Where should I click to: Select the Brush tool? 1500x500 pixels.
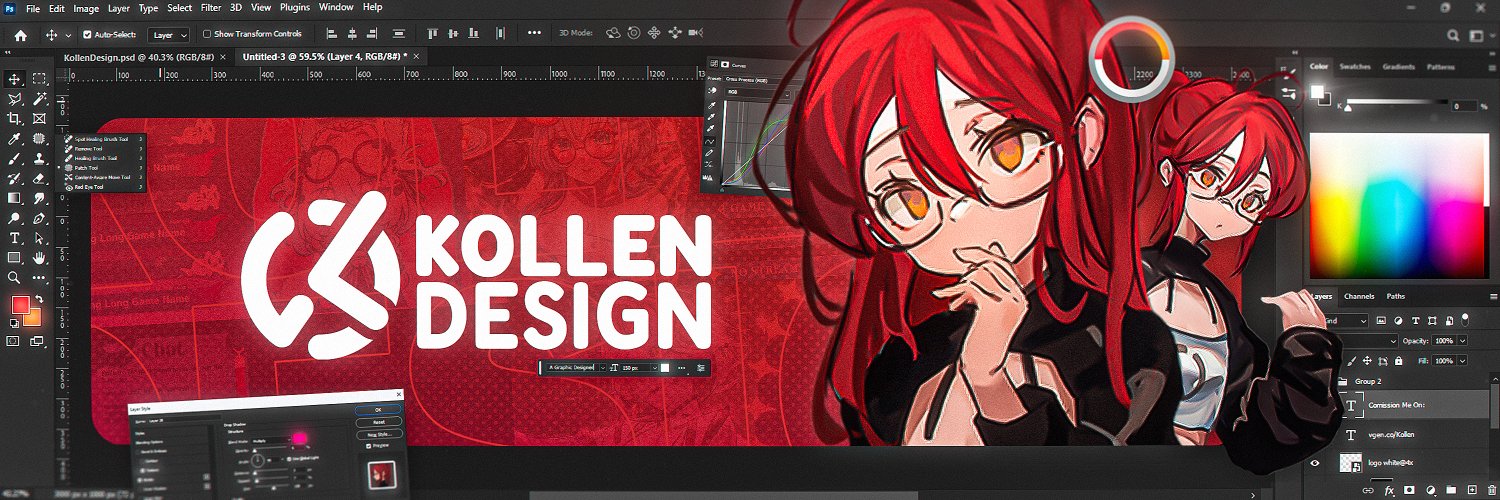pos(15,158)
